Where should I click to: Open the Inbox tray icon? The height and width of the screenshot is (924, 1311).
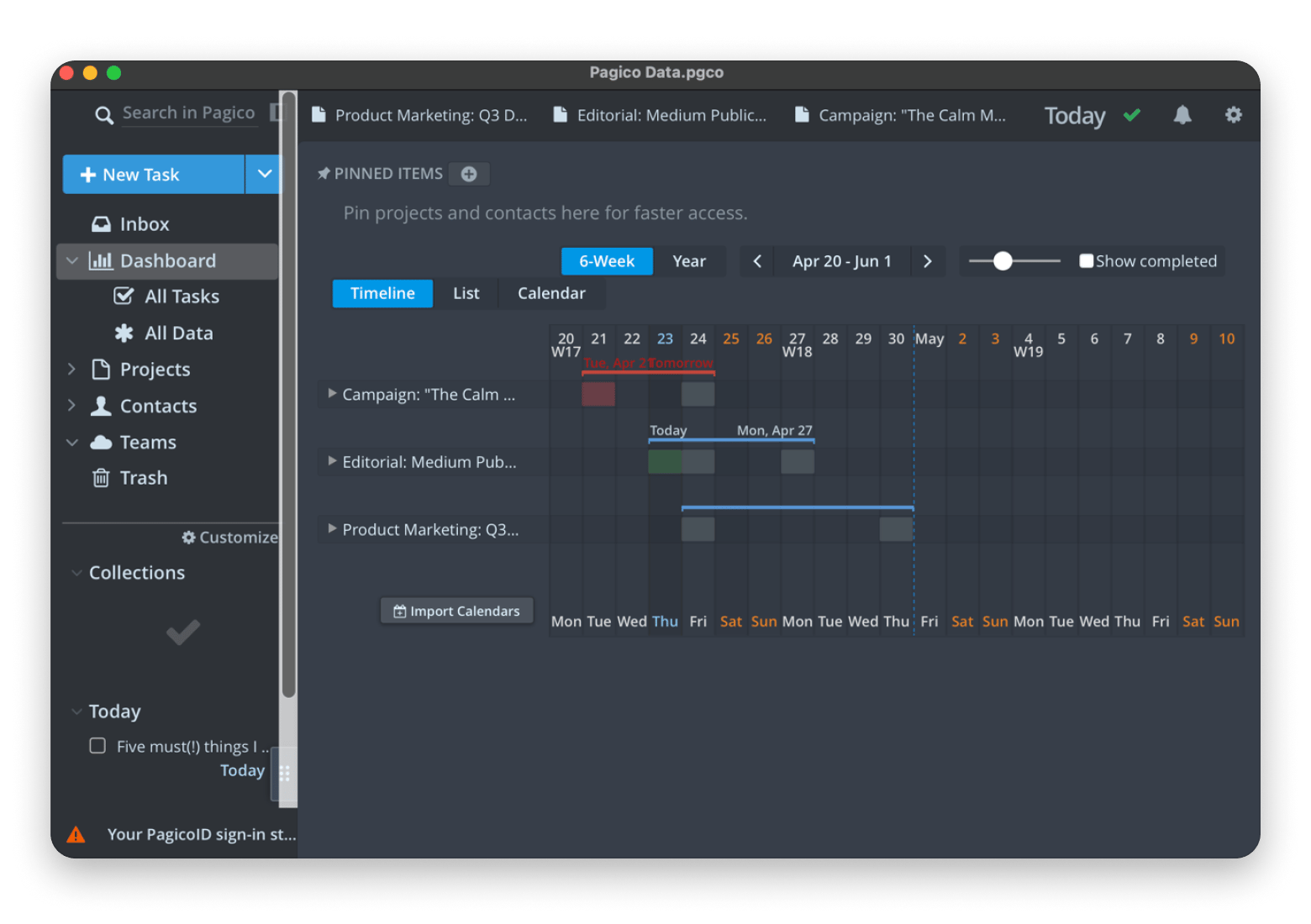[x=101, y=224]
